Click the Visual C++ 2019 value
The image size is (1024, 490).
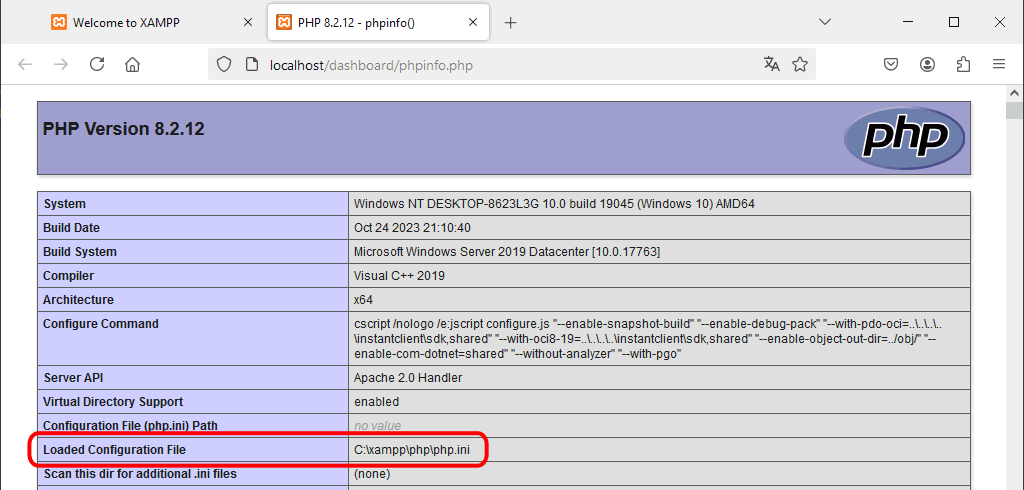[399, 276]
